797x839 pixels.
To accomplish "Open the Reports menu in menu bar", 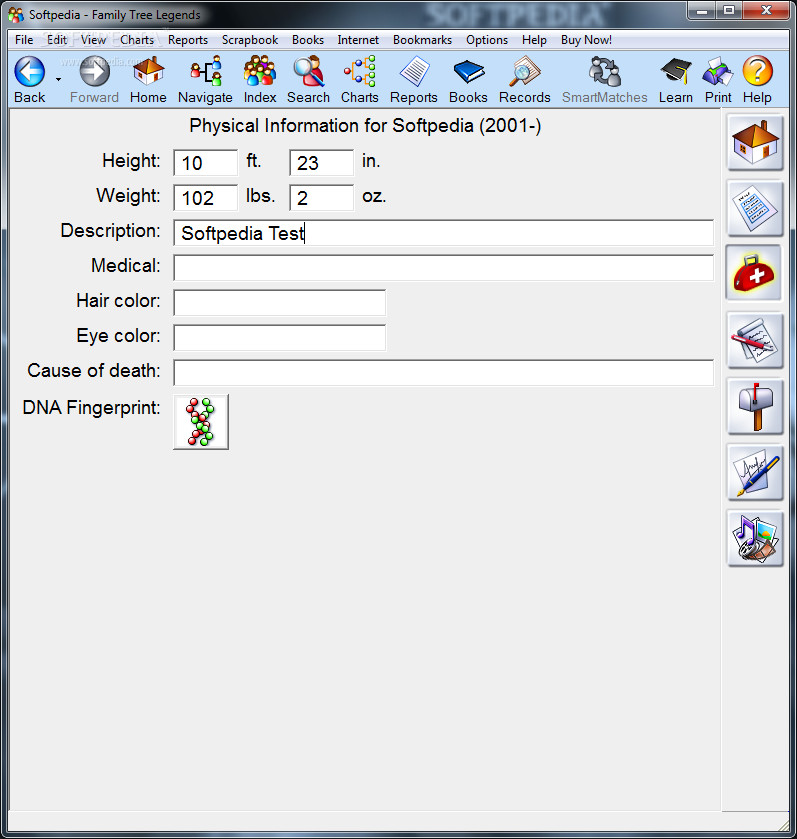I will tap(188, 40).
